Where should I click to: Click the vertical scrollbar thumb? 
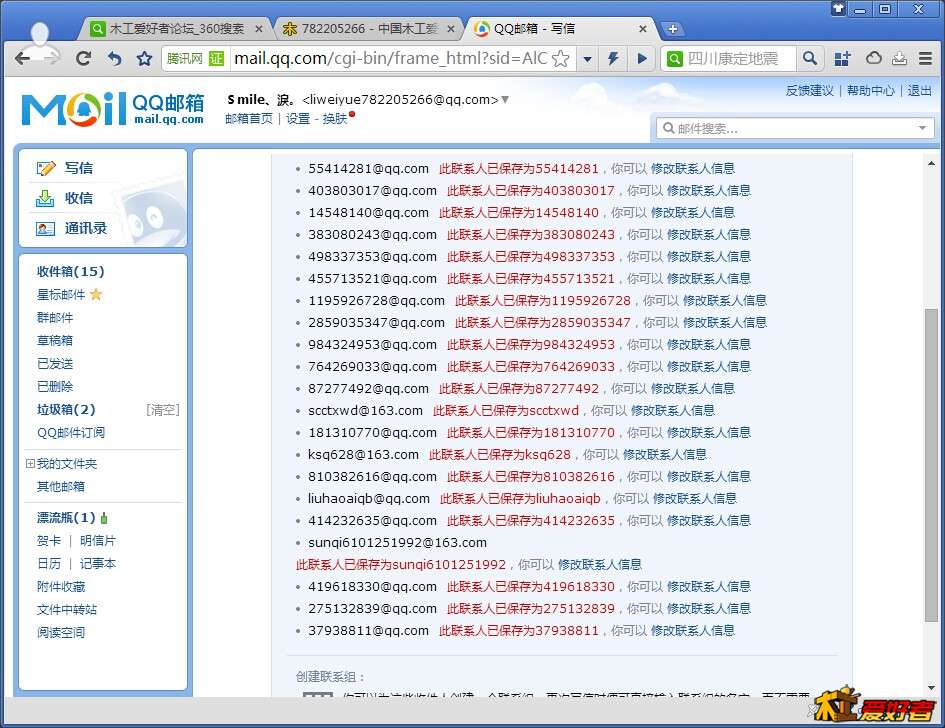931,464
